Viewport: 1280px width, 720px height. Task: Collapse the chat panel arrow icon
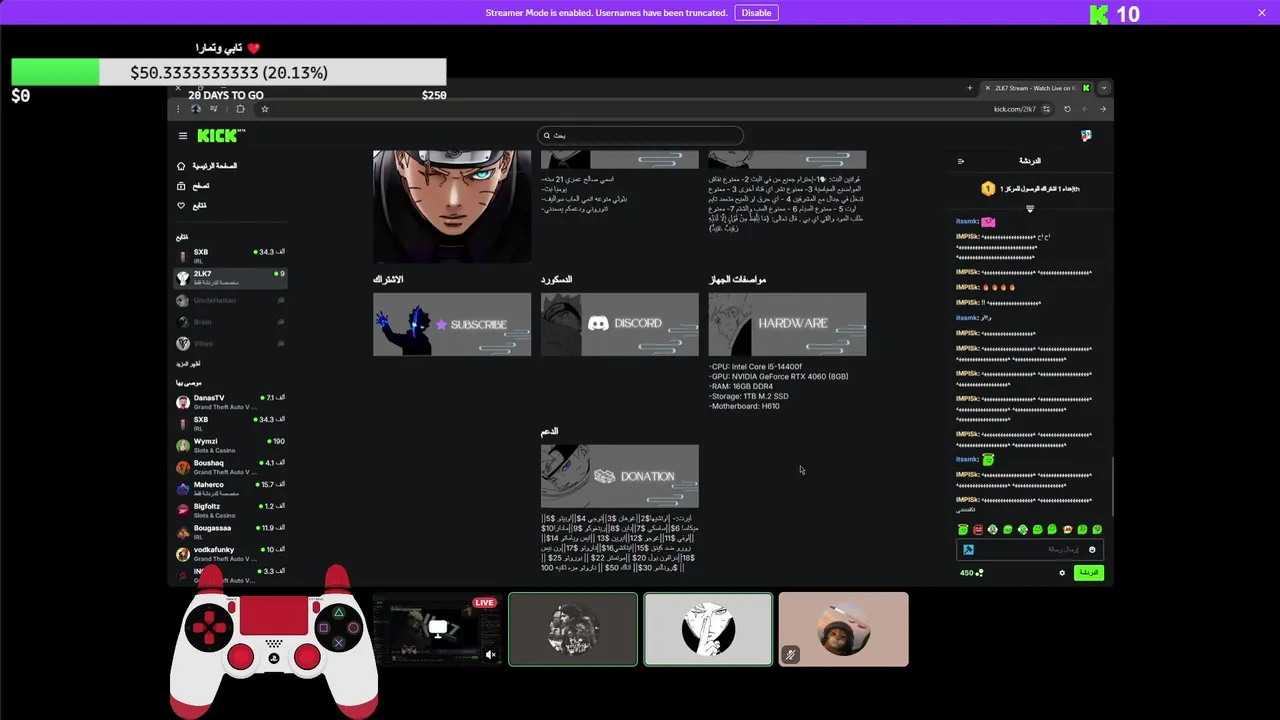click(961, 161)
